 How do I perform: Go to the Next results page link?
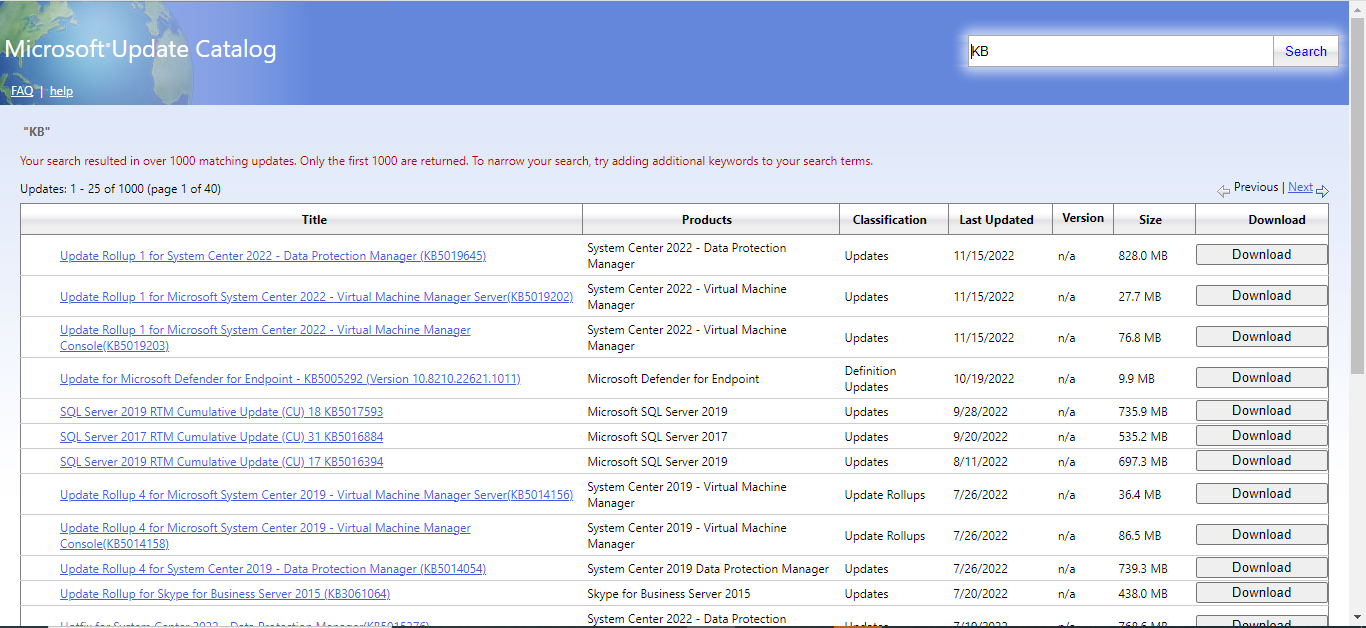(1300, 187)
